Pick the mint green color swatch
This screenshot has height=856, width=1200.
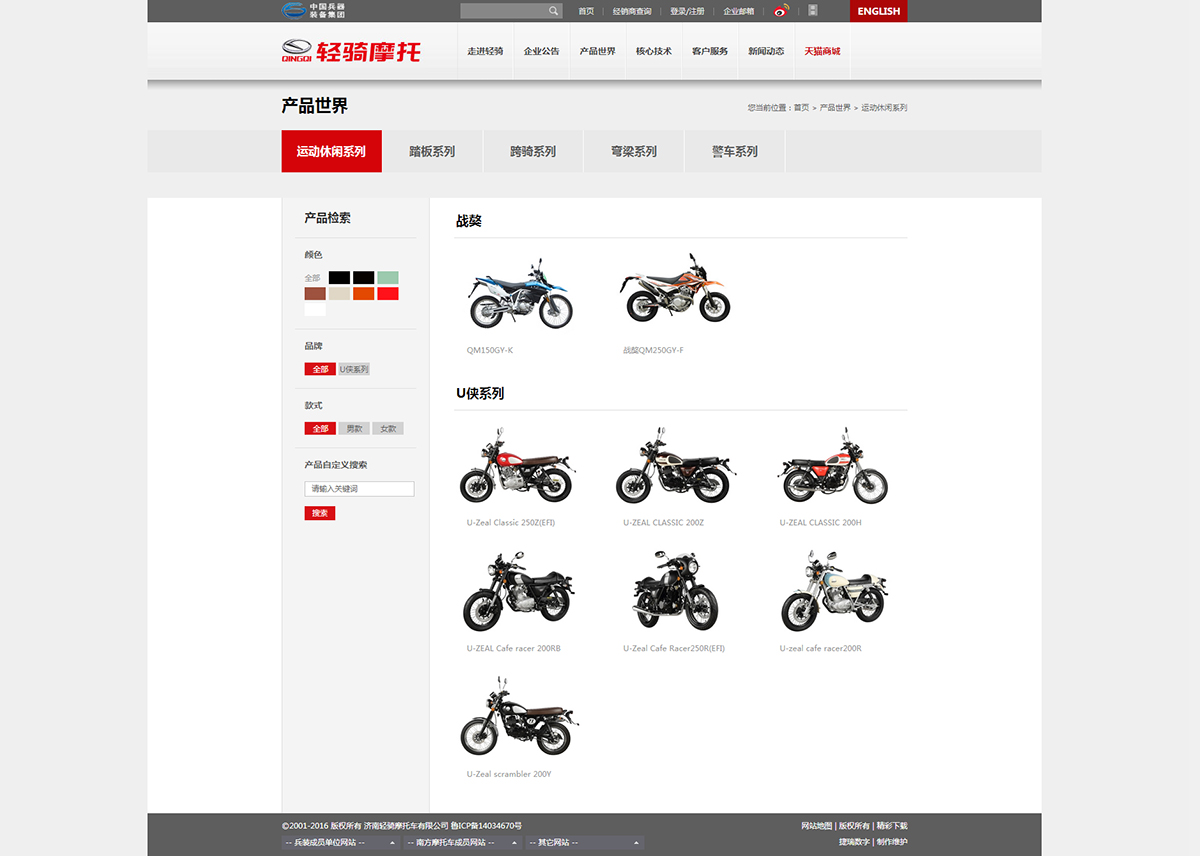point(388,278)
